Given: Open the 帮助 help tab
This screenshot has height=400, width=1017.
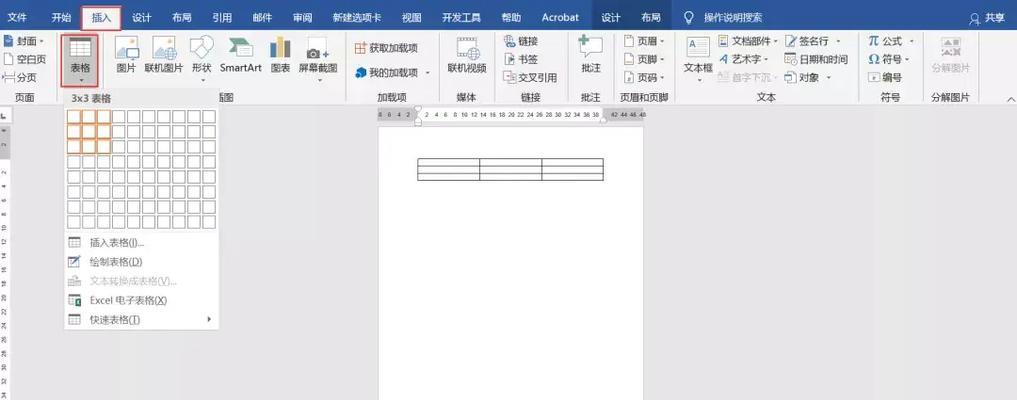Looking at the screenshot, I should (511, 18).
